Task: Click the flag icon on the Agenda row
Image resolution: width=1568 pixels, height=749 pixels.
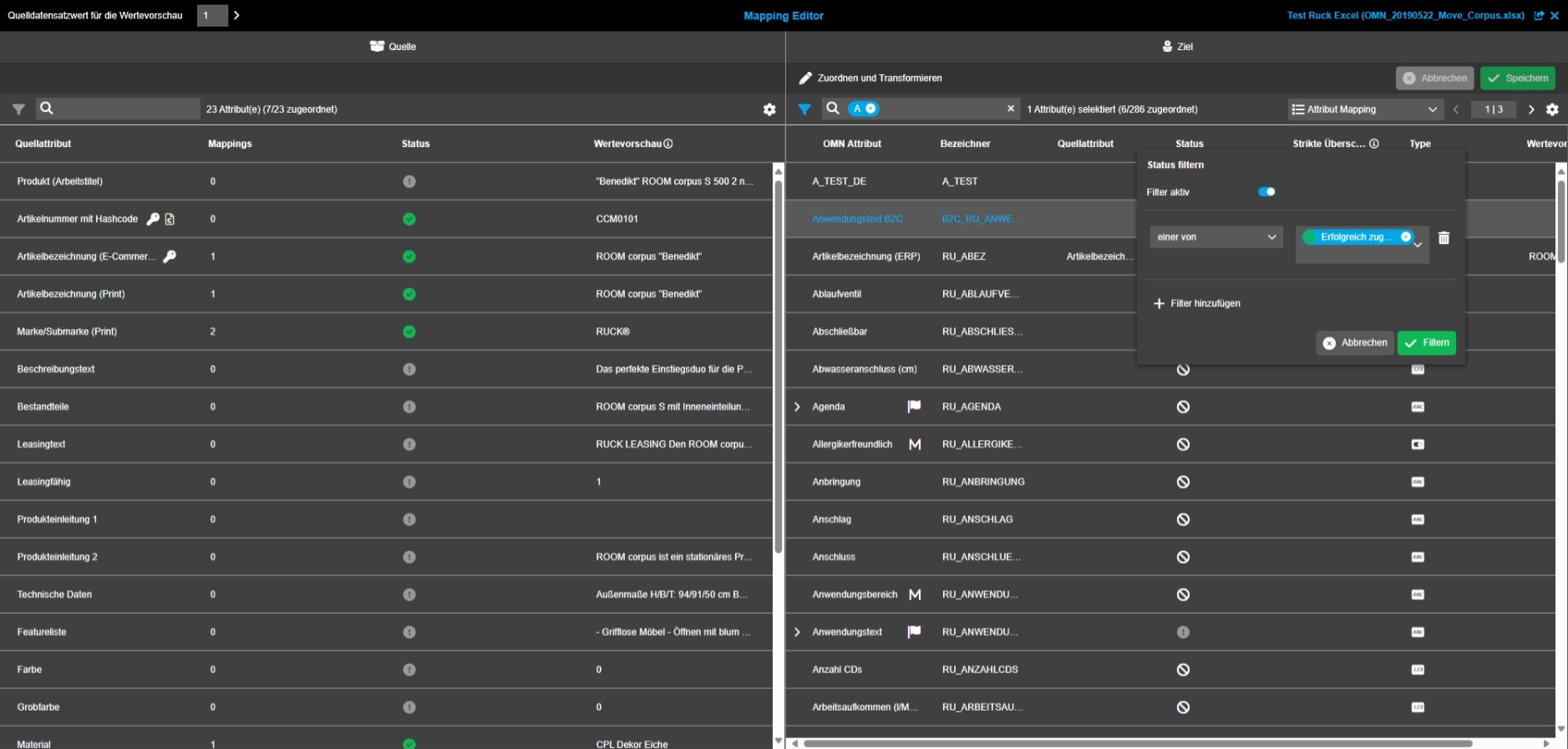Action: click(x=914, y=407)
